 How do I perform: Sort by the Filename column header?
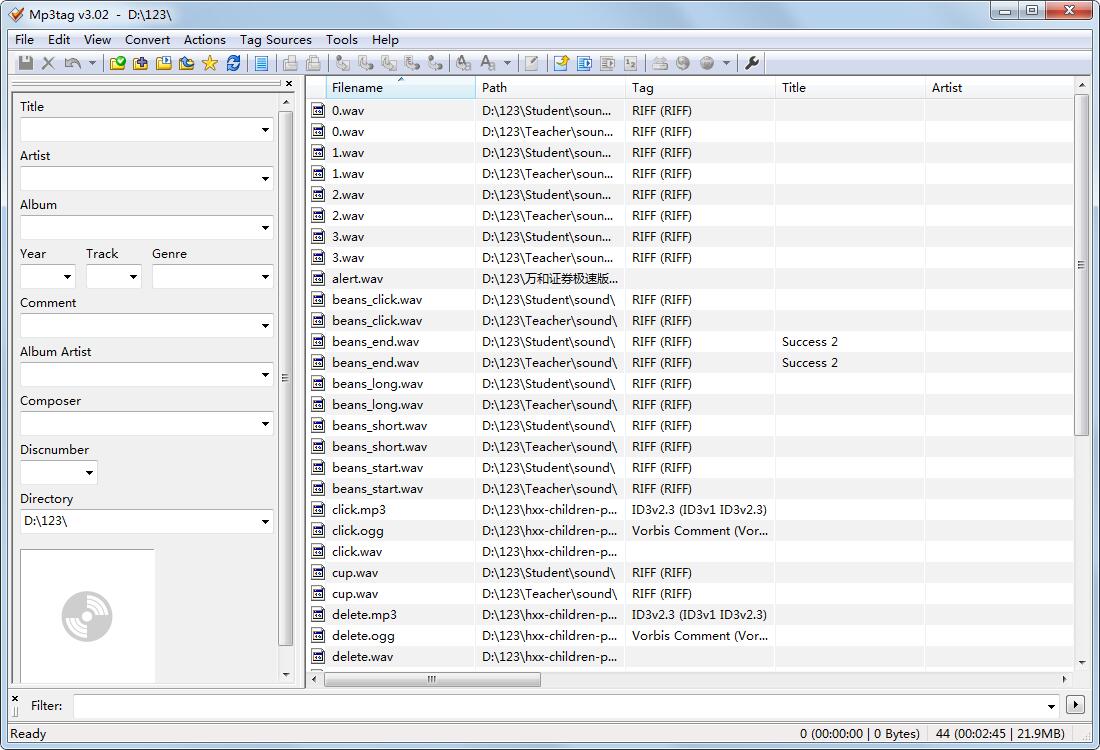(x=401, y=88)
